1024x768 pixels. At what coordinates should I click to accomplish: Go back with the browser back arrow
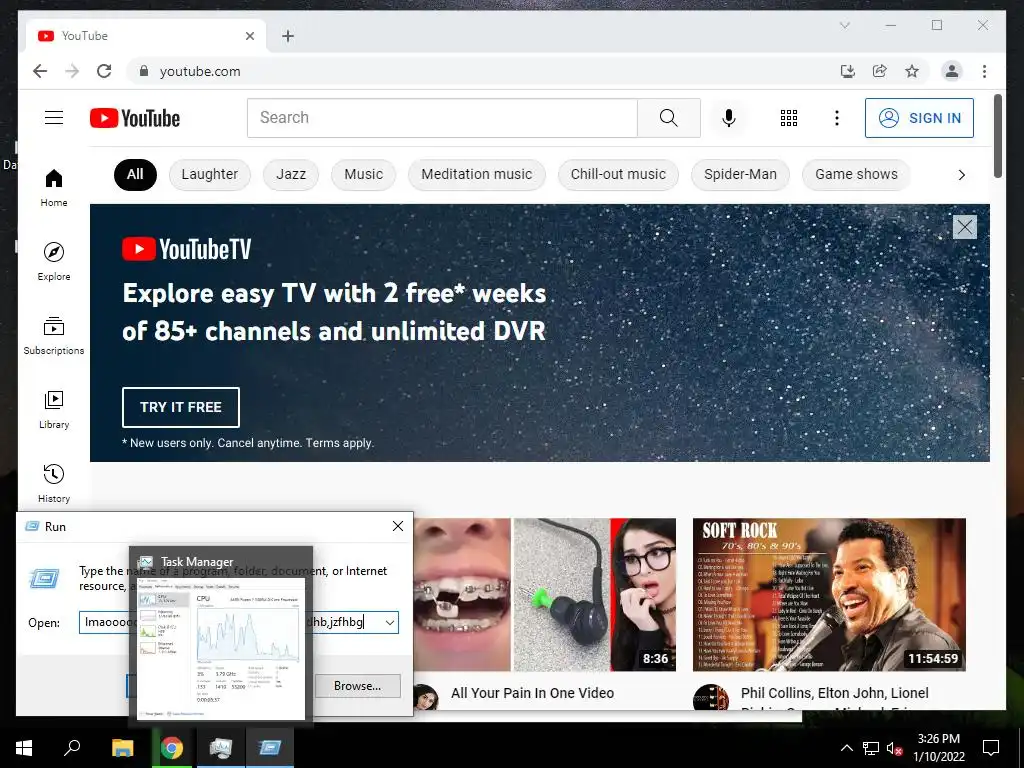40,71
